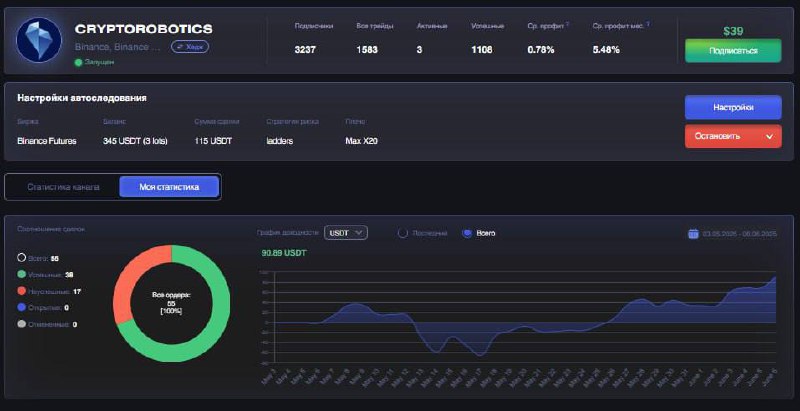This screenshot has height=411, width=800.
Task: Click the Max X20 leverage value
Action: (361, 141)
